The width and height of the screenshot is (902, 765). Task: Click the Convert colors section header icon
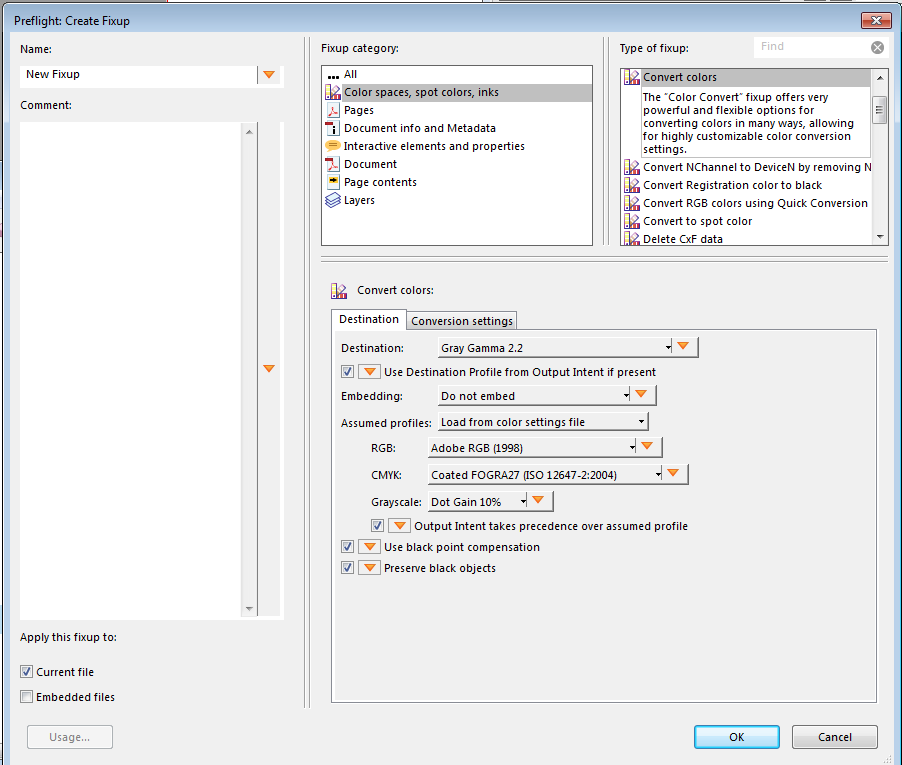tap(339, 290)
